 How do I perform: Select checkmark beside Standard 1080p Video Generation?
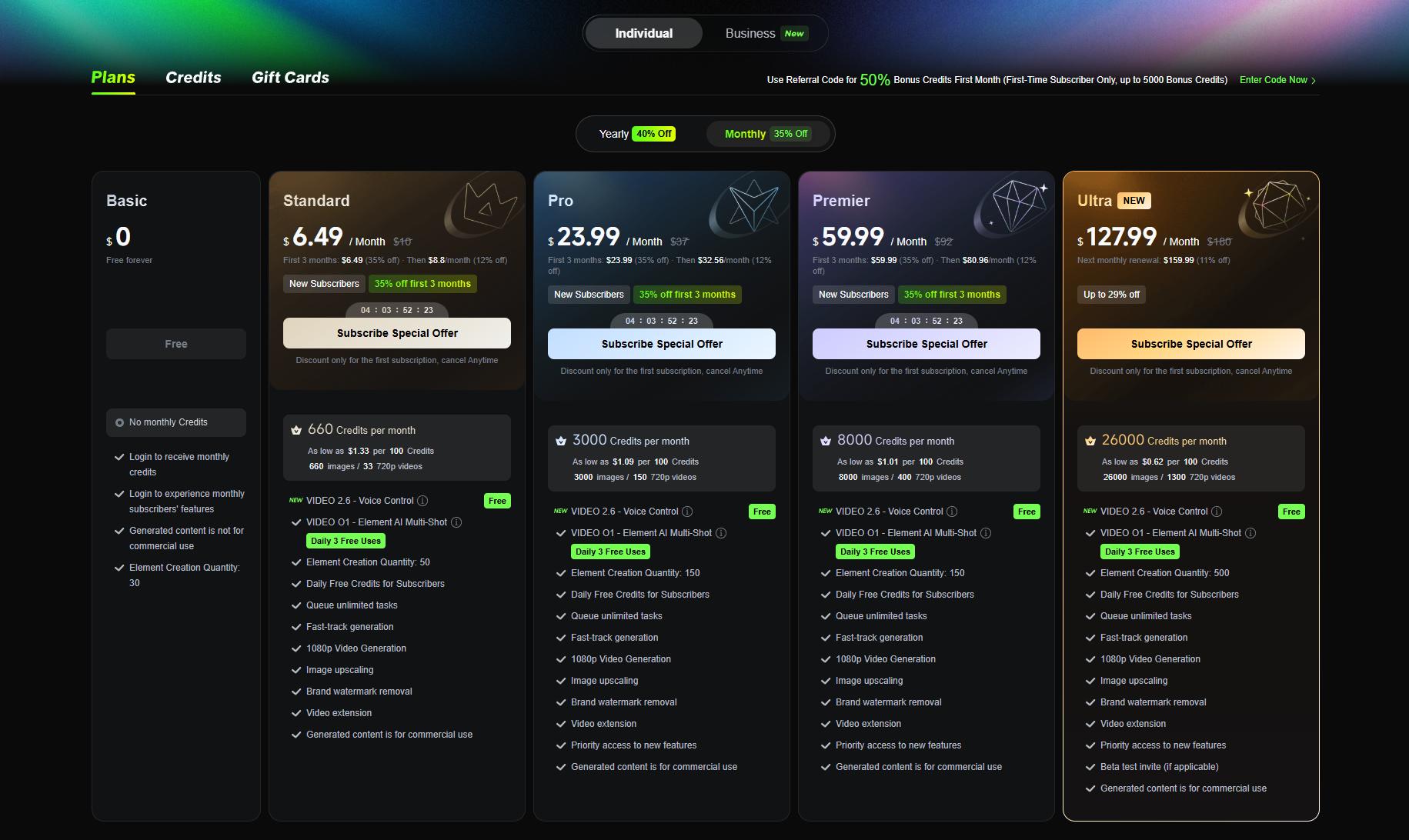pyautogui.click(x=296, y=648)
